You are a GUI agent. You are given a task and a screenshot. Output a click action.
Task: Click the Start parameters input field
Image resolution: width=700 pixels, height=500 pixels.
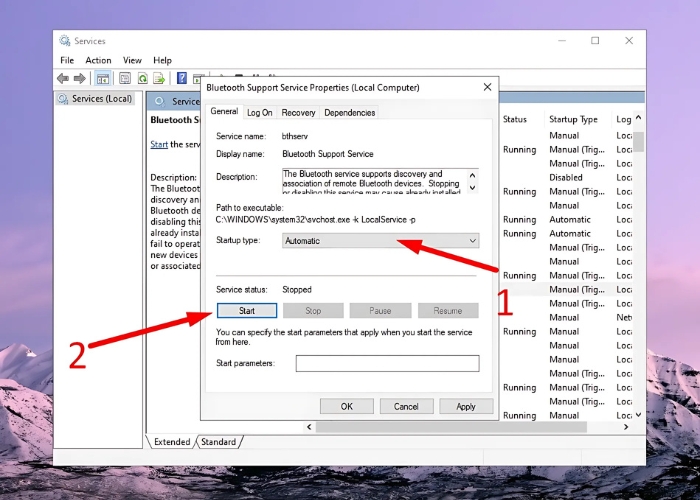pyautogui.click(x=387, y=364)
